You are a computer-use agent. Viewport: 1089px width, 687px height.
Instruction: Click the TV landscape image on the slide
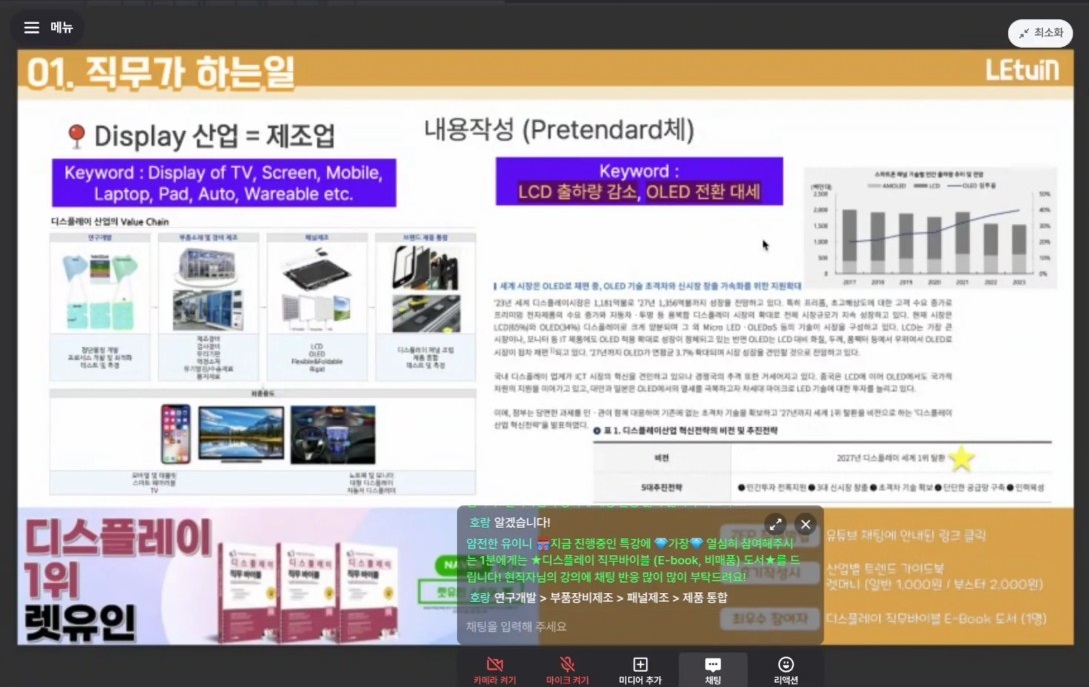pyautogui.click(x=241, y=434)
